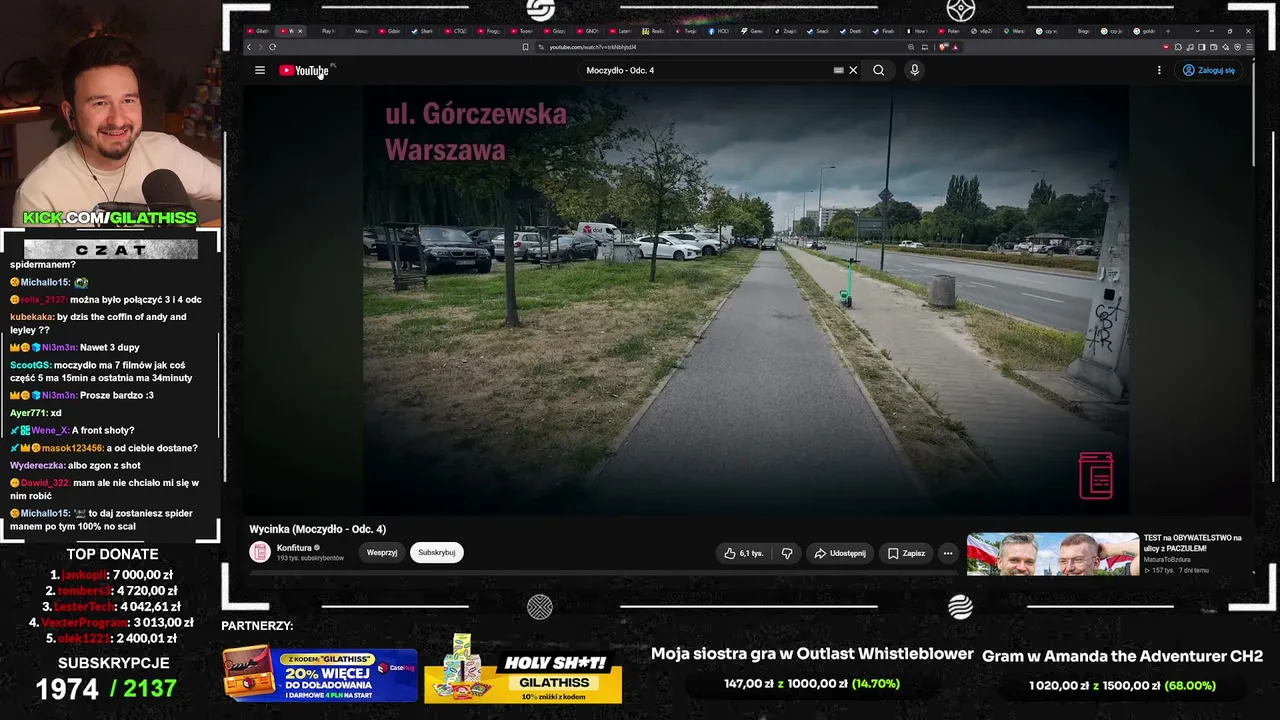Click the youtube.com address bar URL
Viewport: 1280px width, 720px height.
pos(592,47)
